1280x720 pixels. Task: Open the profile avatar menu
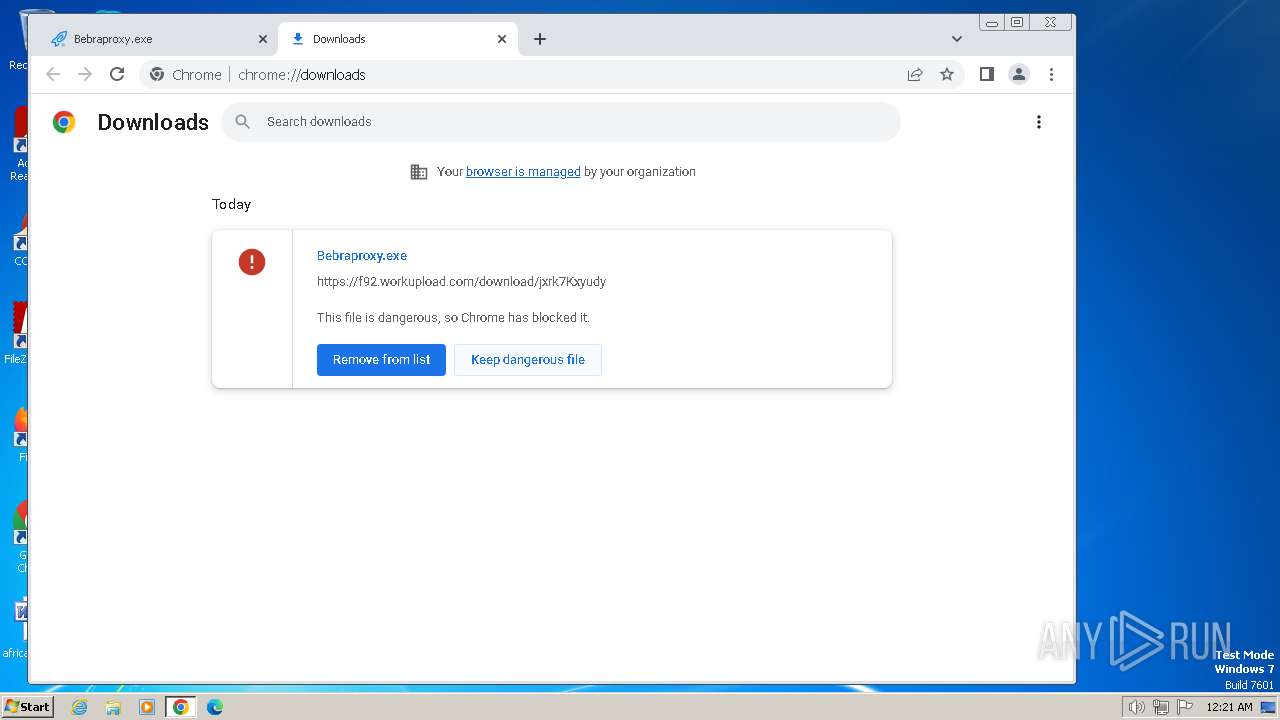coord(1019,74)
